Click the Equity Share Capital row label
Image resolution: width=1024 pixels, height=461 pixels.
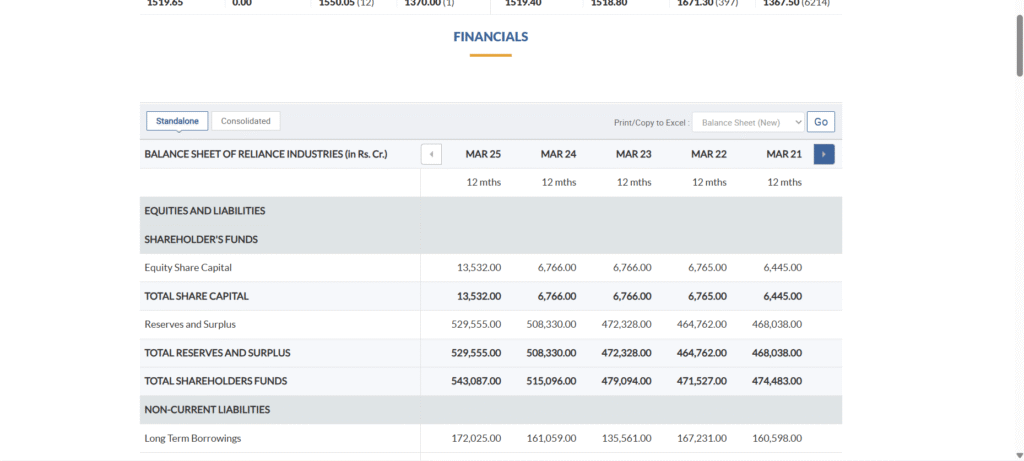click(188, 268)
